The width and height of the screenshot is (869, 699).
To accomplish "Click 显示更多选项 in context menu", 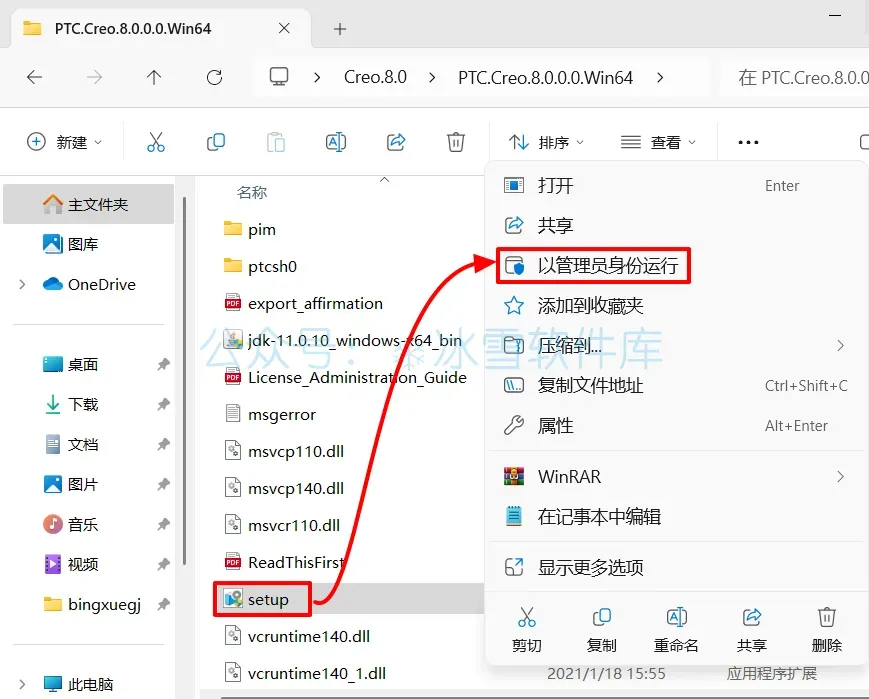I will tap(676, 567).
